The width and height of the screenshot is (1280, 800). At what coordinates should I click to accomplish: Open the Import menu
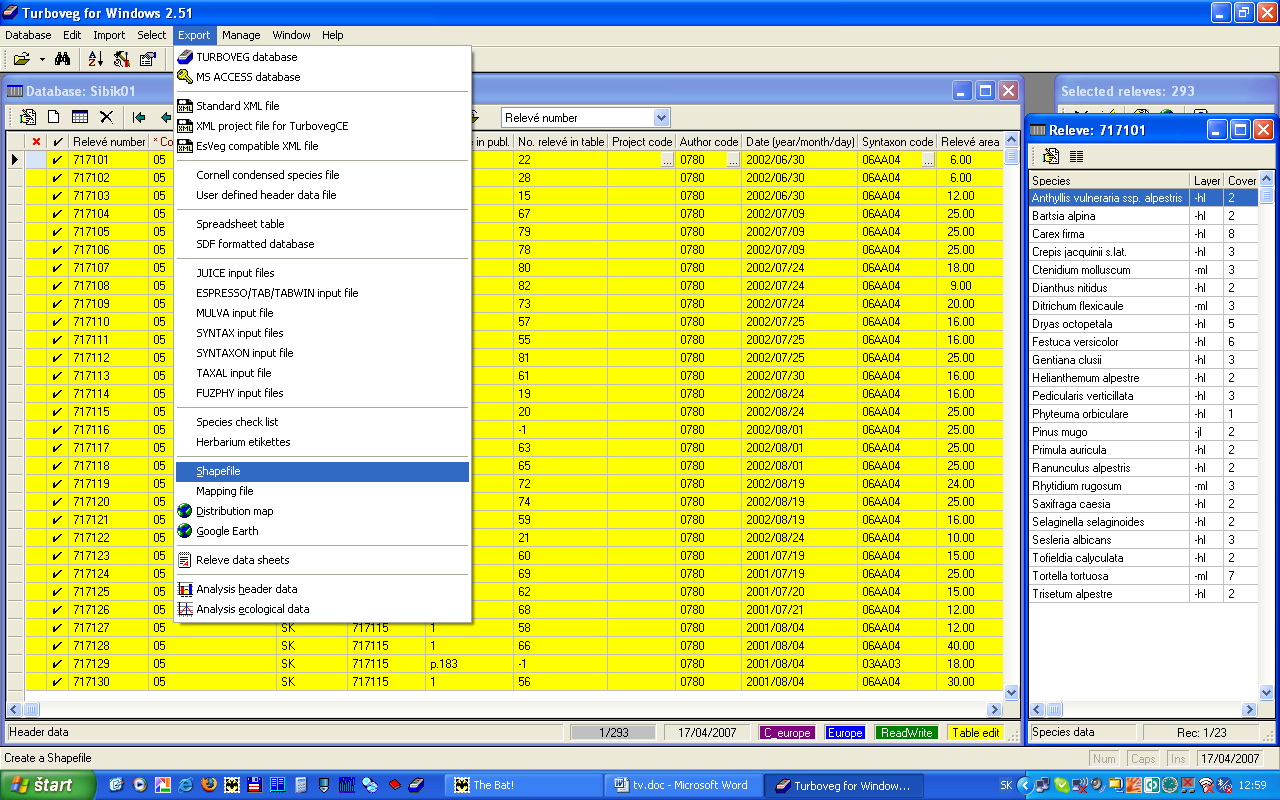[109, 35]
